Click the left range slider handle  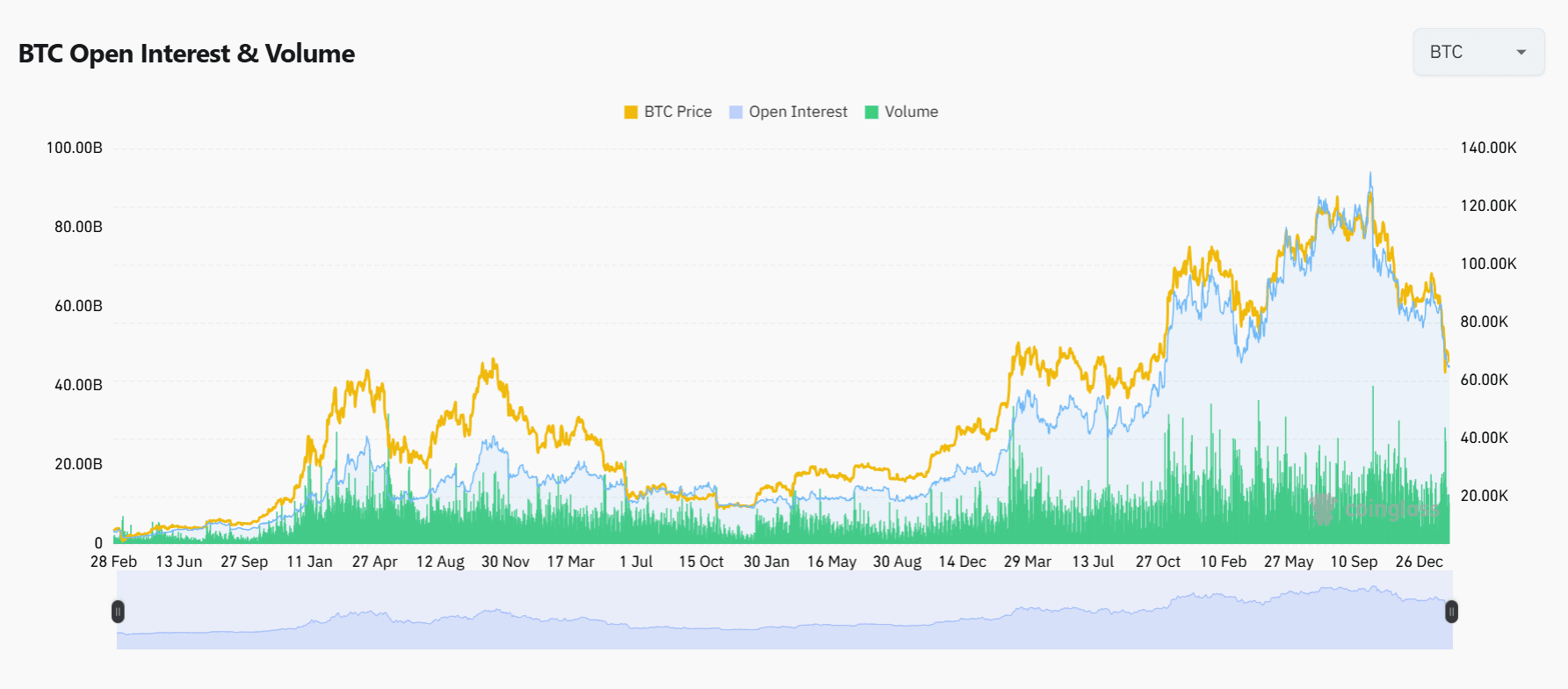(x=118, y=612)
